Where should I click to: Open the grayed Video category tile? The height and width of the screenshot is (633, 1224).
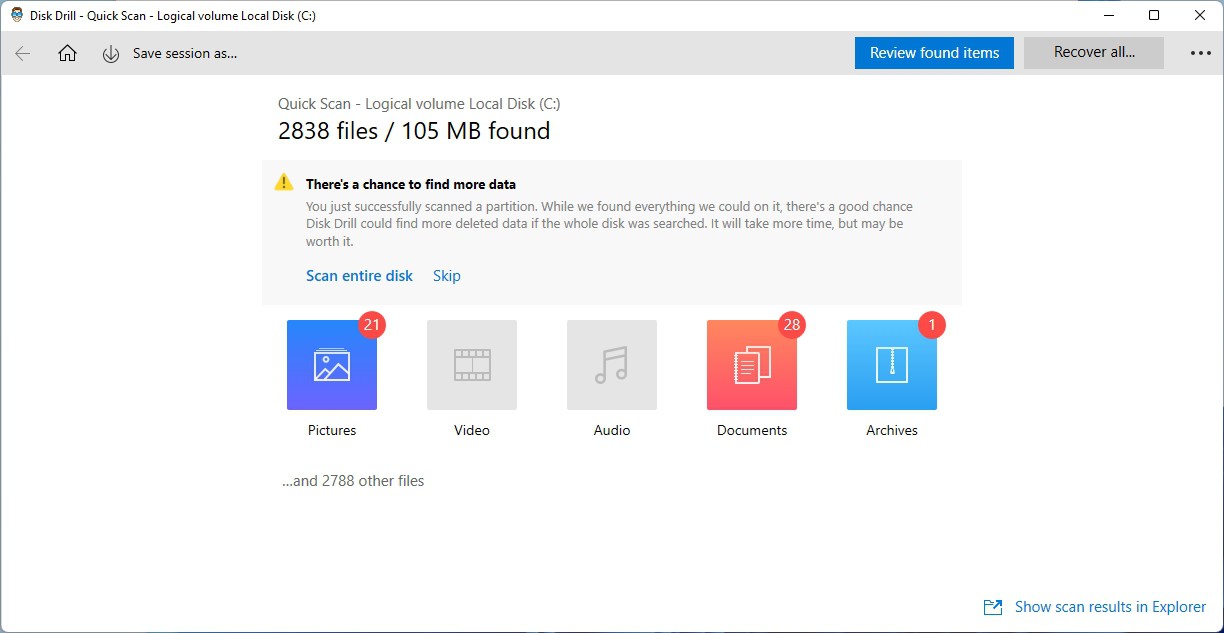[x=472, y=365]
